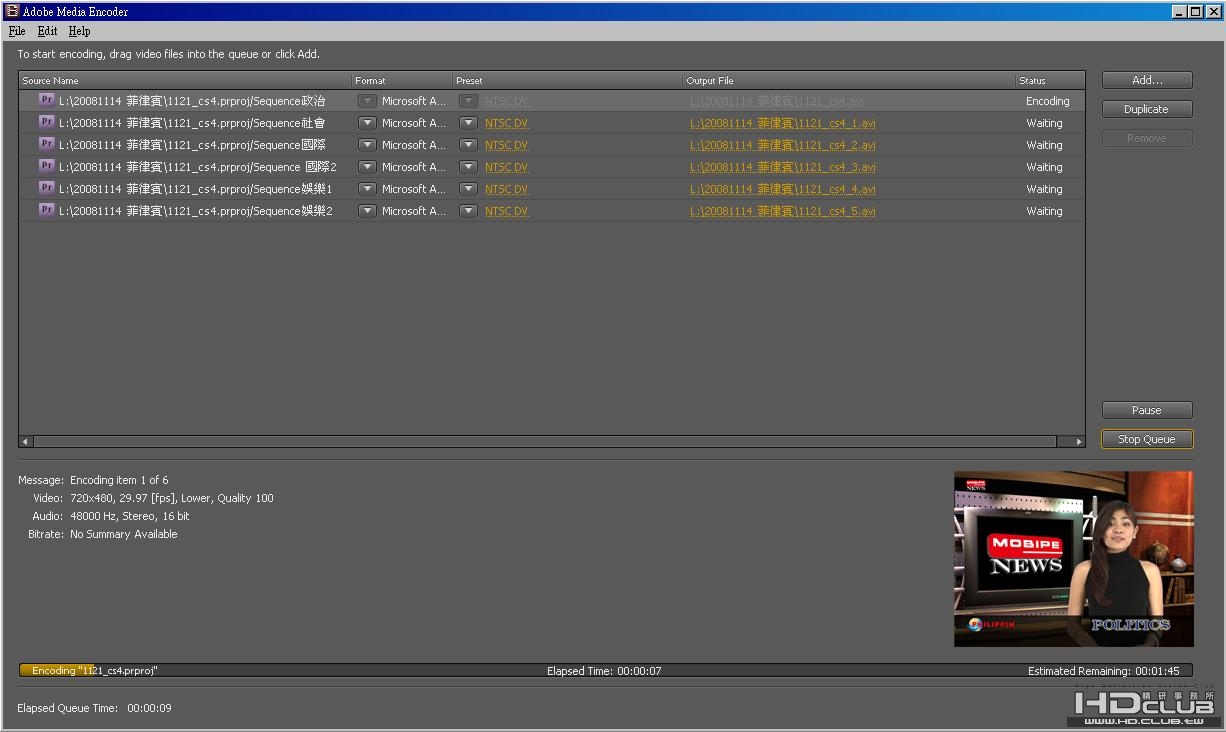Click right arrow of horizontal scrollbar

click(x=1078, y=441)
